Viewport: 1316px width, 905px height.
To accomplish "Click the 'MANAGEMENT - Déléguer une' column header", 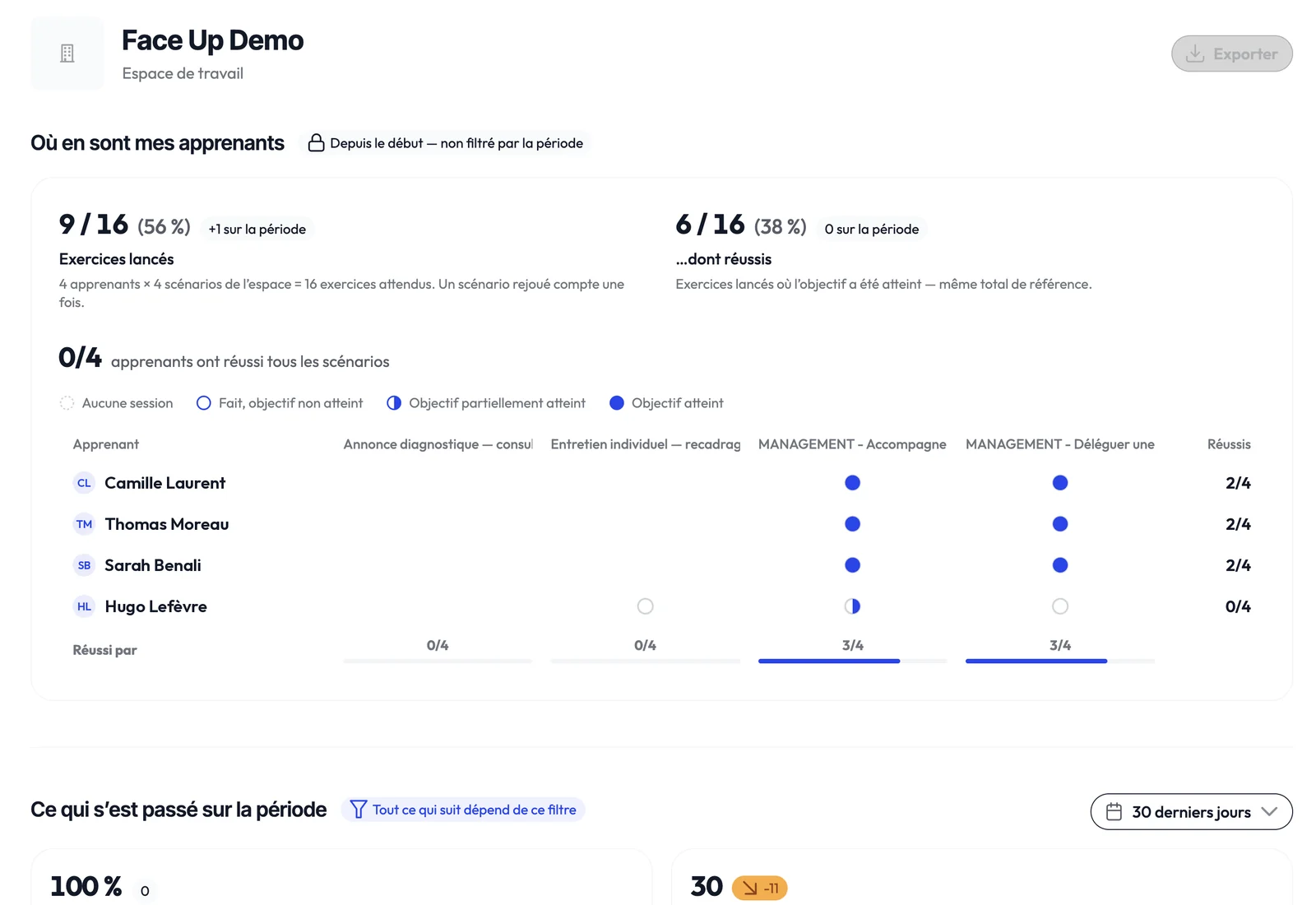I will [x=1060, y=444].
